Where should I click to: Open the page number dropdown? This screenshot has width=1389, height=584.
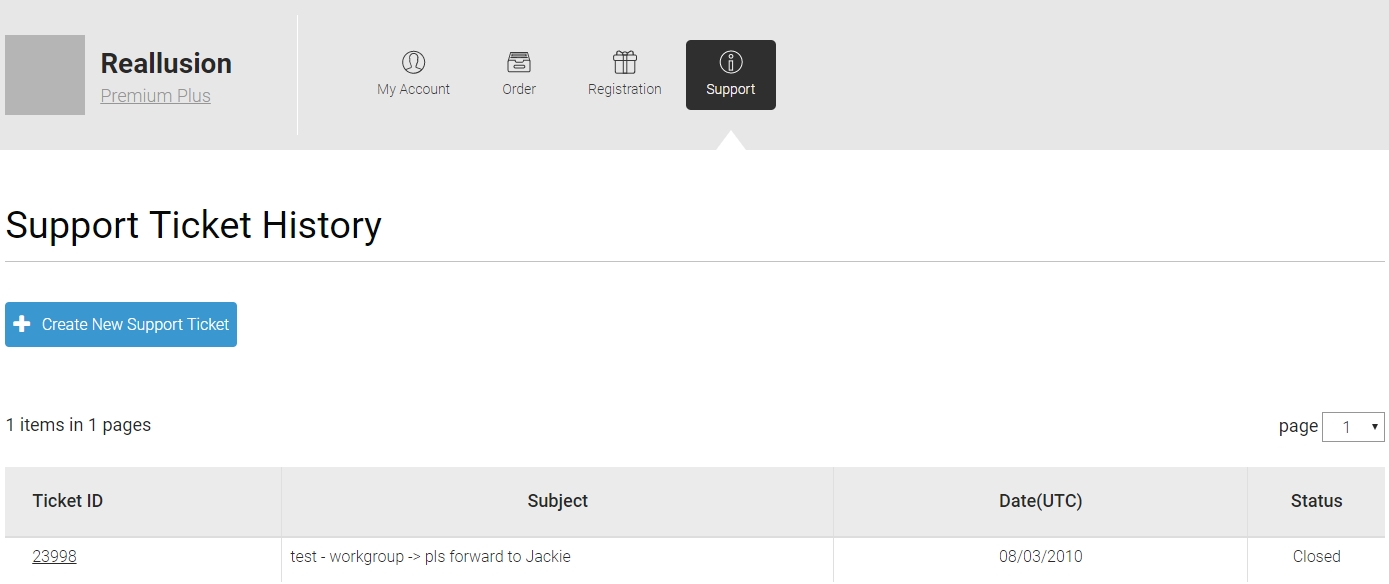coord(1353,427)
